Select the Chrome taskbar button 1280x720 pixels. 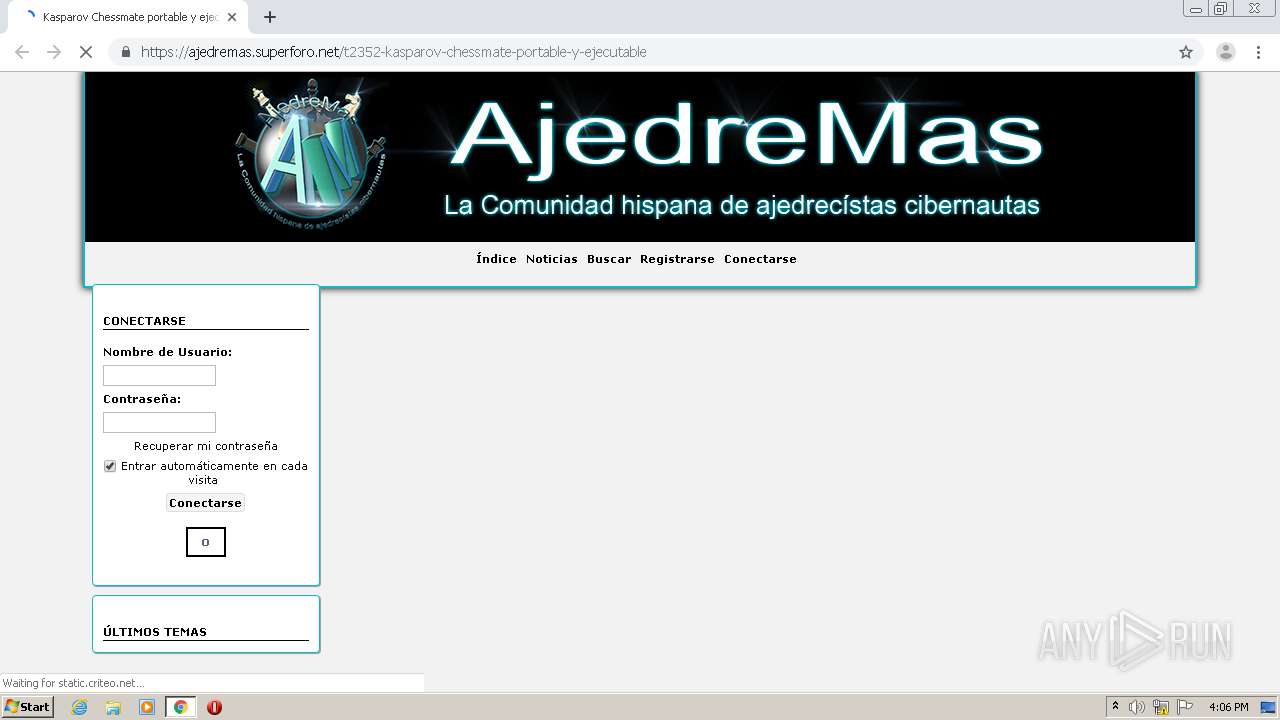pos(180,707)
